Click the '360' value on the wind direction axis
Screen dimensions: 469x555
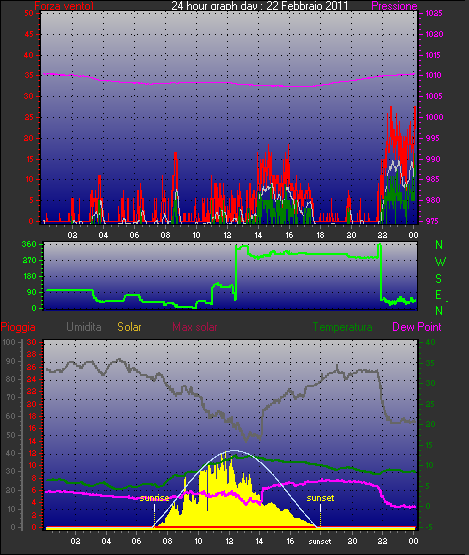tap(29, 244)
